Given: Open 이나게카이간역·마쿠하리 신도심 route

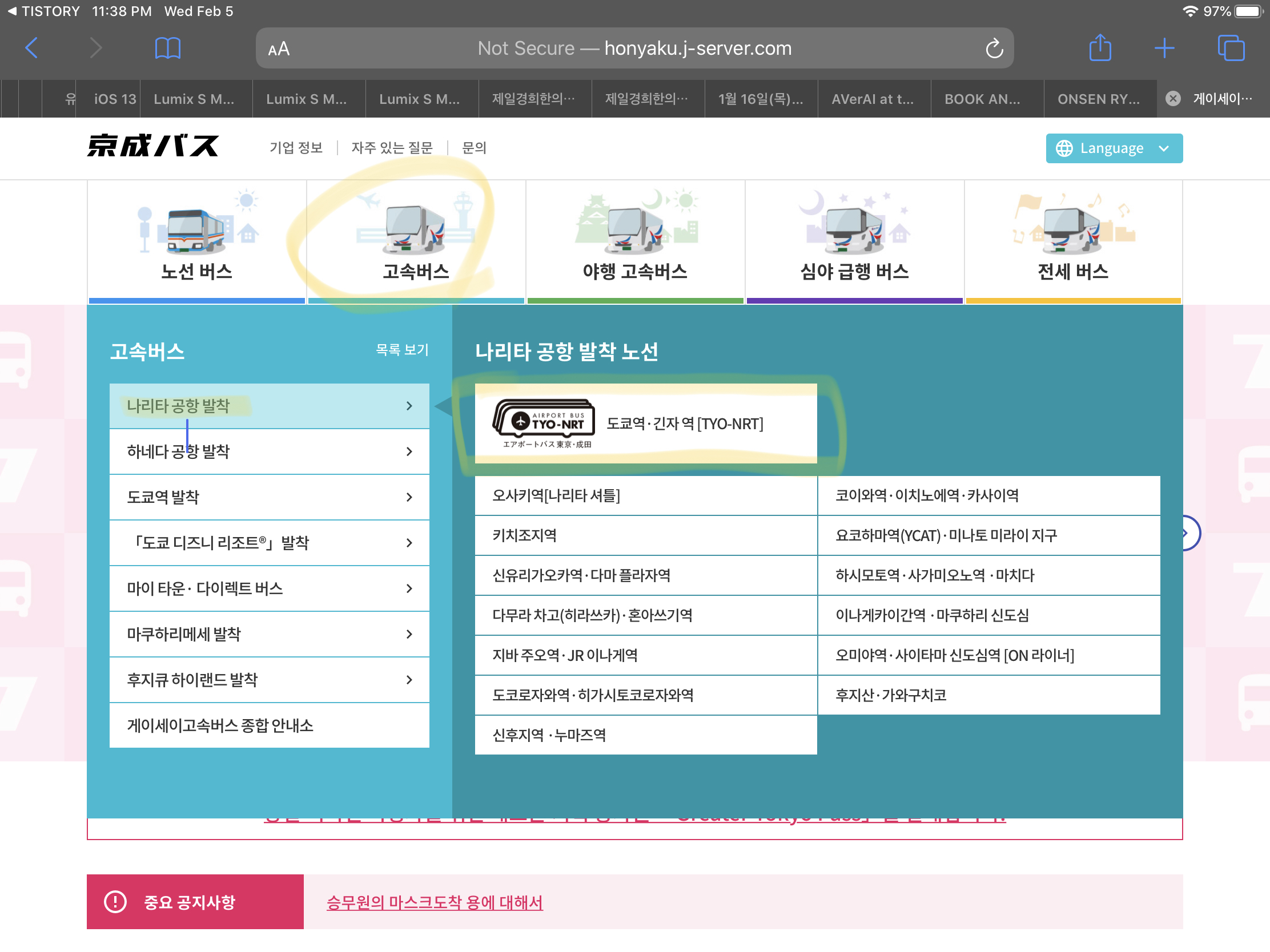Looking at the screenshot, I should click(989, 616).
